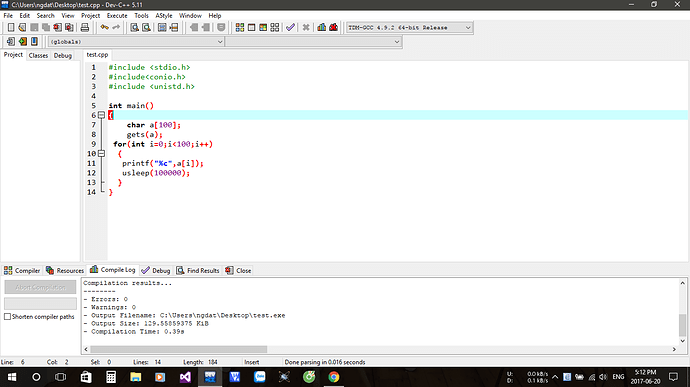Click the Indent toolbar icon
Viewport: 690px width, 387px height.
point(206,27)
